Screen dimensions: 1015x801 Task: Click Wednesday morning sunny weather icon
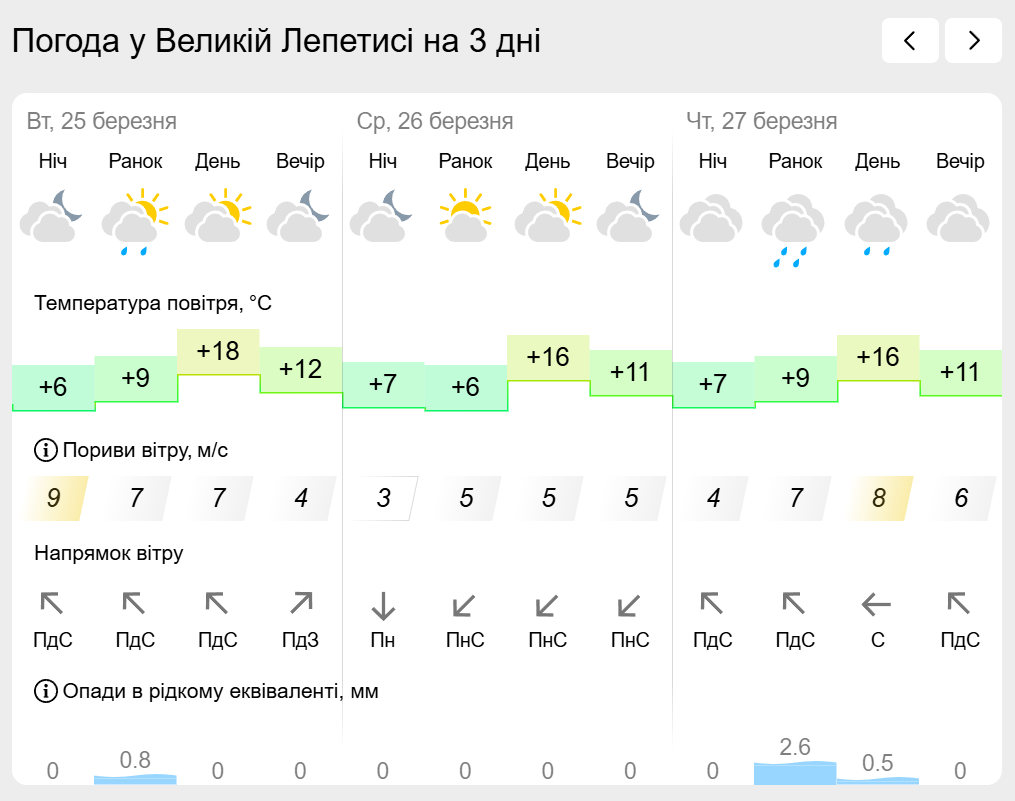[x=465, y=215]
